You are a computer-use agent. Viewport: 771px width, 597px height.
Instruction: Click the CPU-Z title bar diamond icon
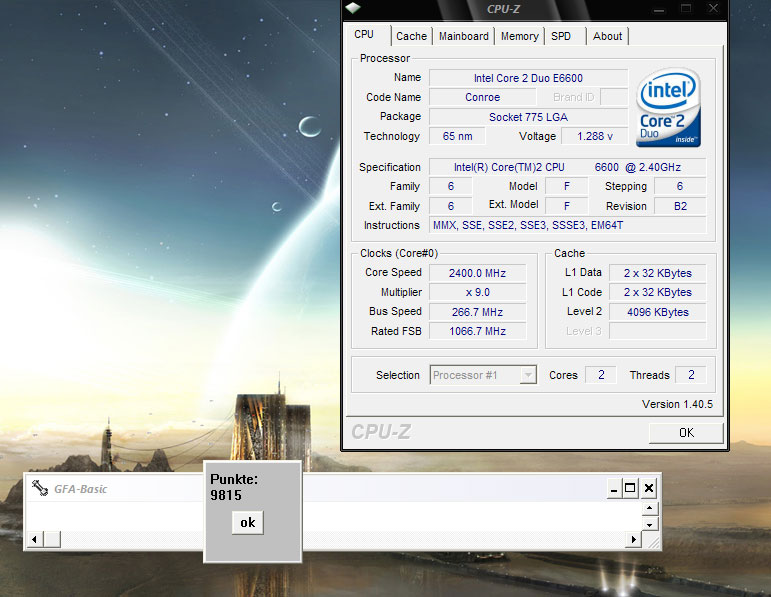point(353,8)
